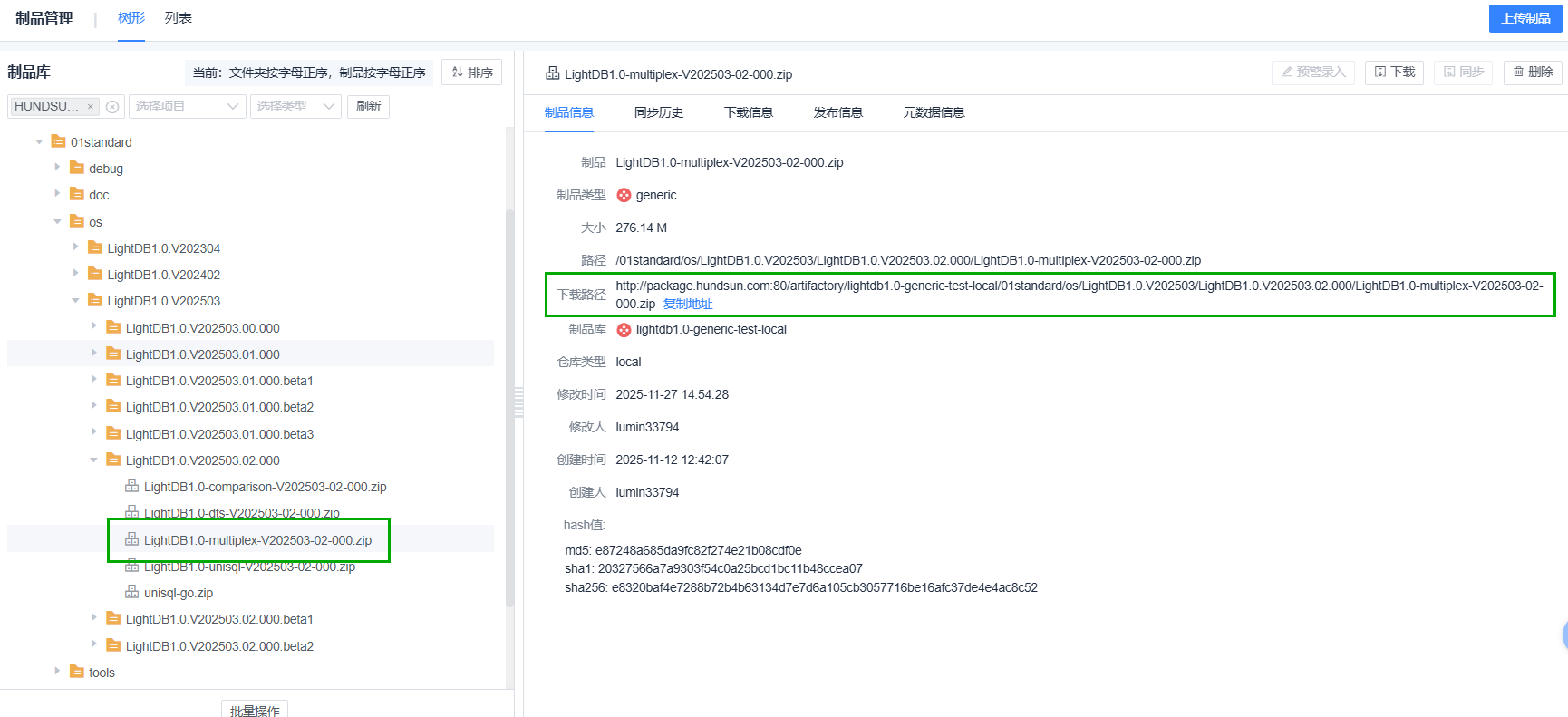
Task: Click the debug folder icon
Action: (x=77, y=169)
